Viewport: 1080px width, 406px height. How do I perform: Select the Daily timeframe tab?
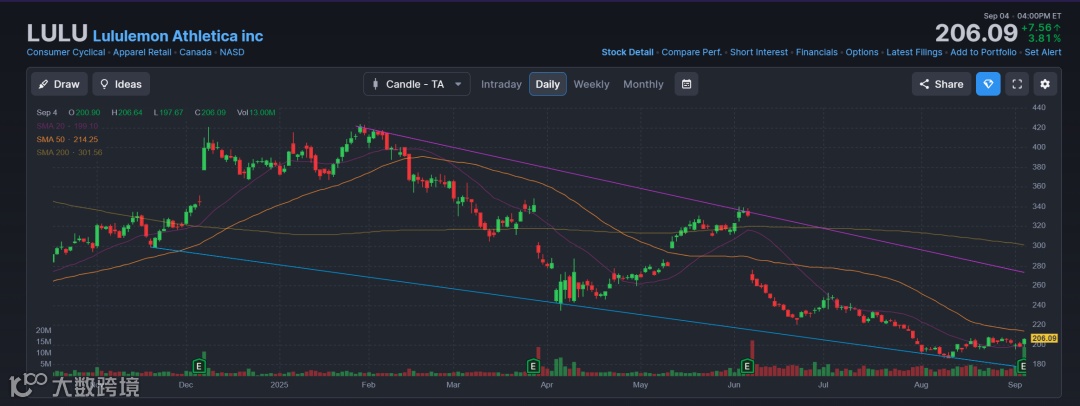pyautogui.click(x=548, y=84)
